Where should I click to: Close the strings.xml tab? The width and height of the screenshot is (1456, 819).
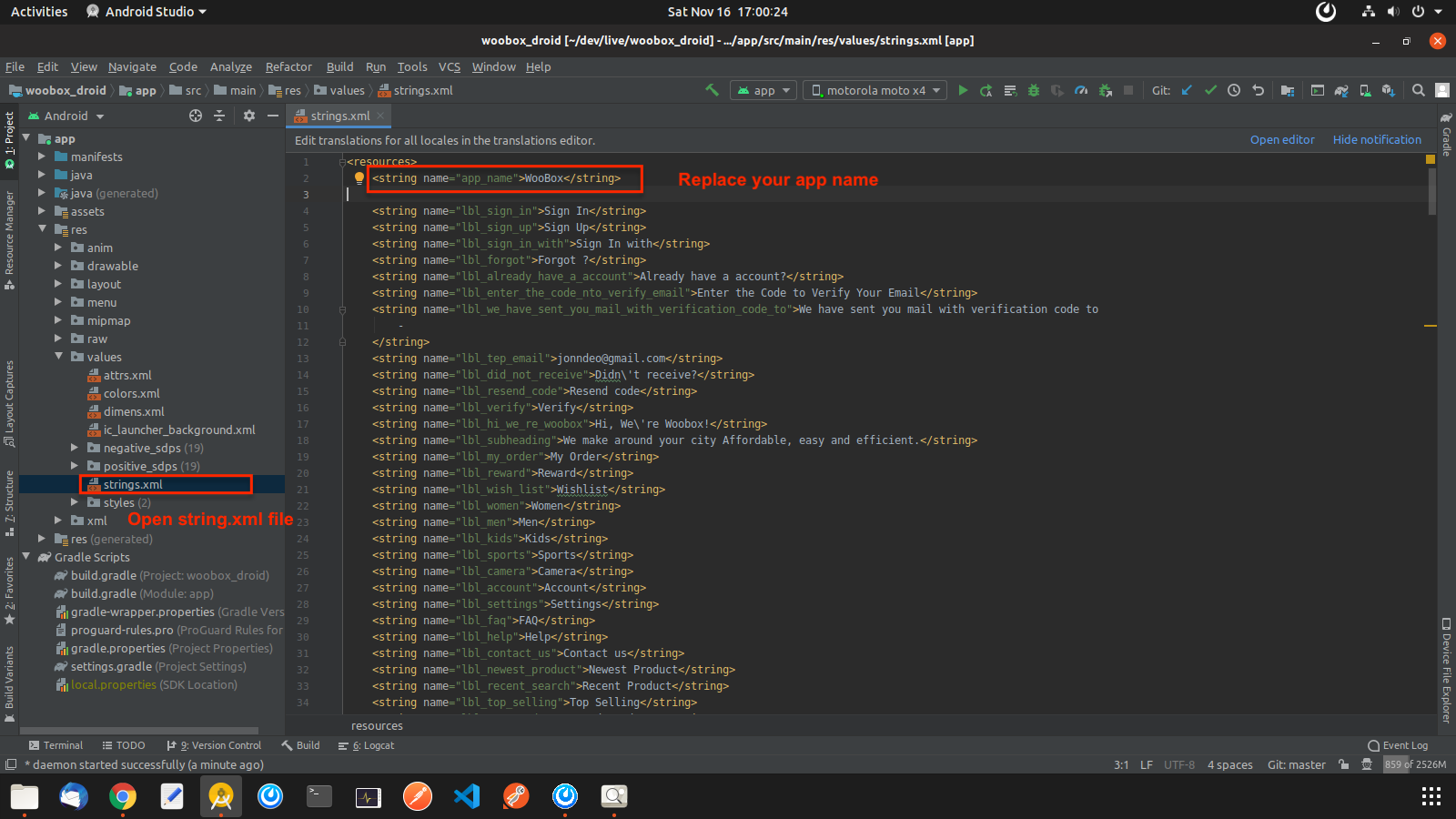(x=380, y=116)
